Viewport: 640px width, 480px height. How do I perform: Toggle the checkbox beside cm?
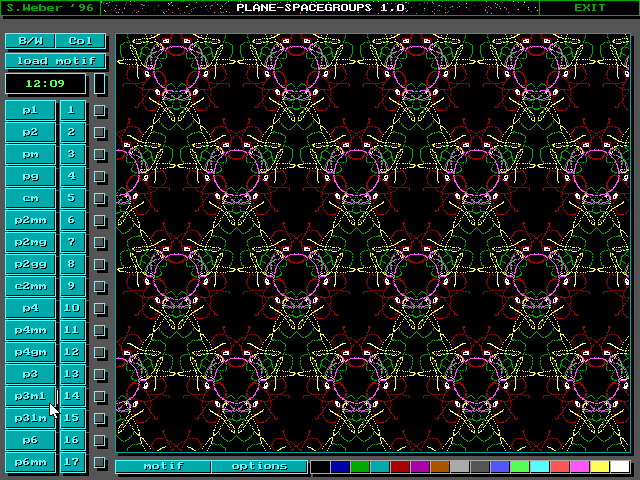click(99, 199)
